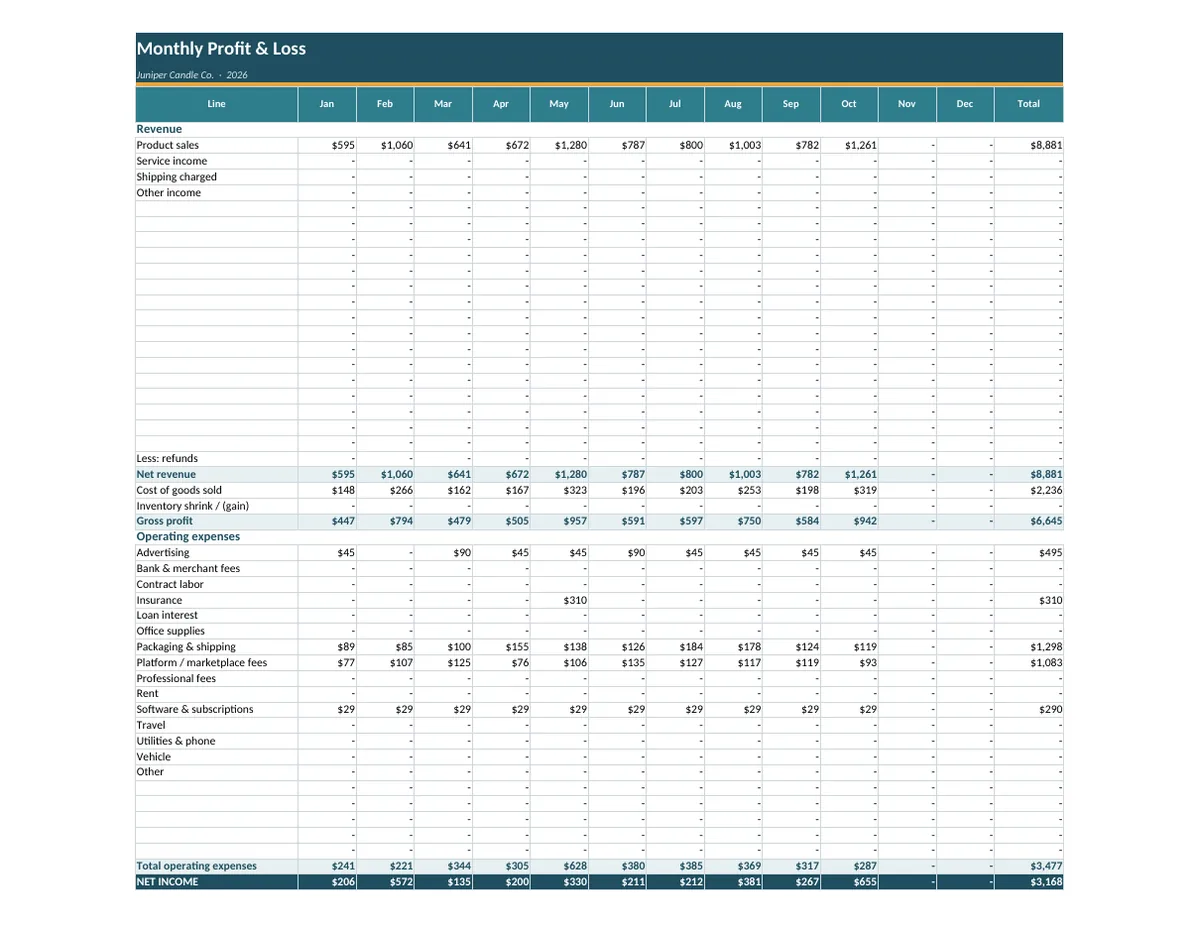Click the 'Inventory shrink / (gain)' label
Viewport: 1200px width, 927px height.
(193, 506)
